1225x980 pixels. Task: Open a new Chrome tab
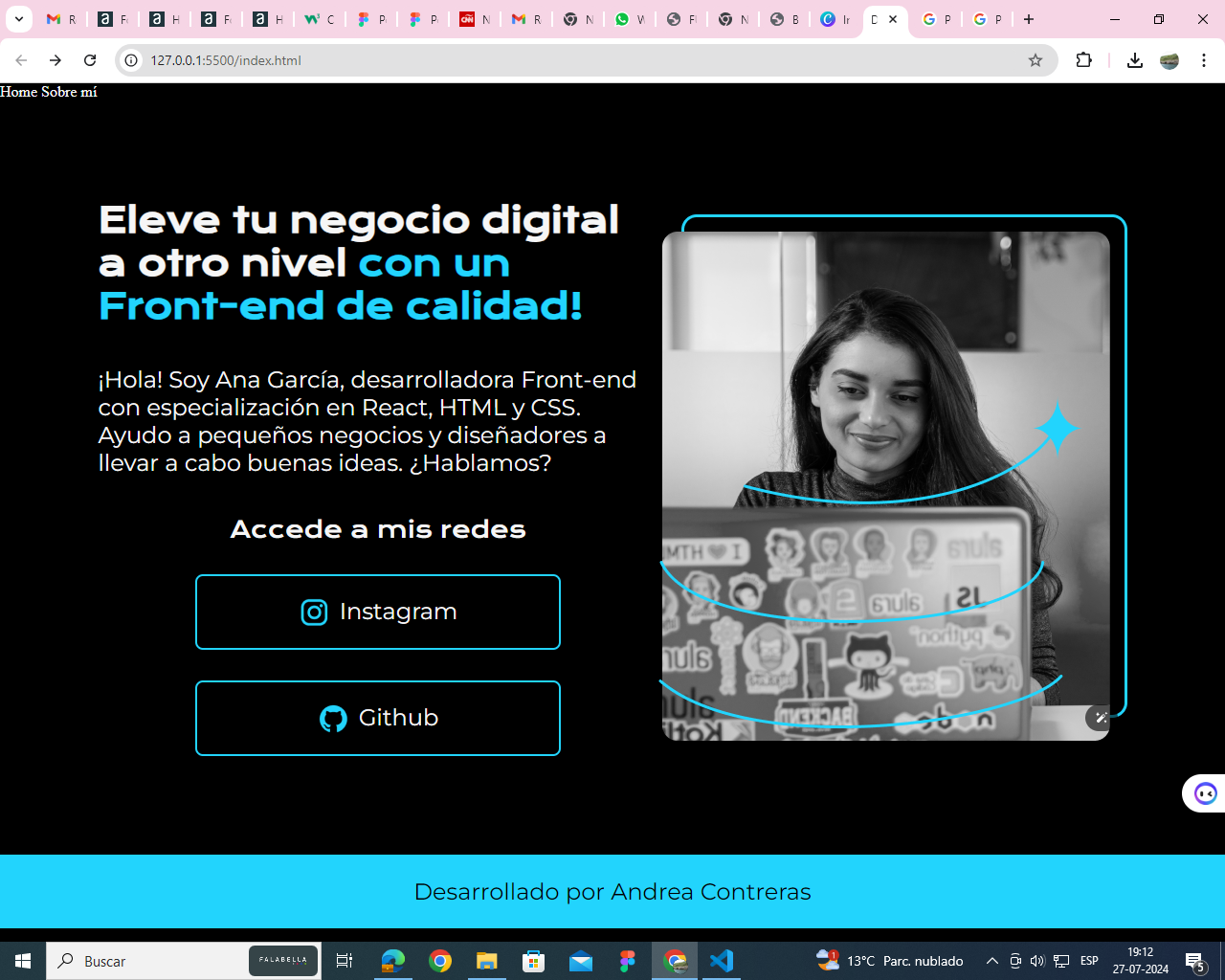click(x=1029, y=19)
